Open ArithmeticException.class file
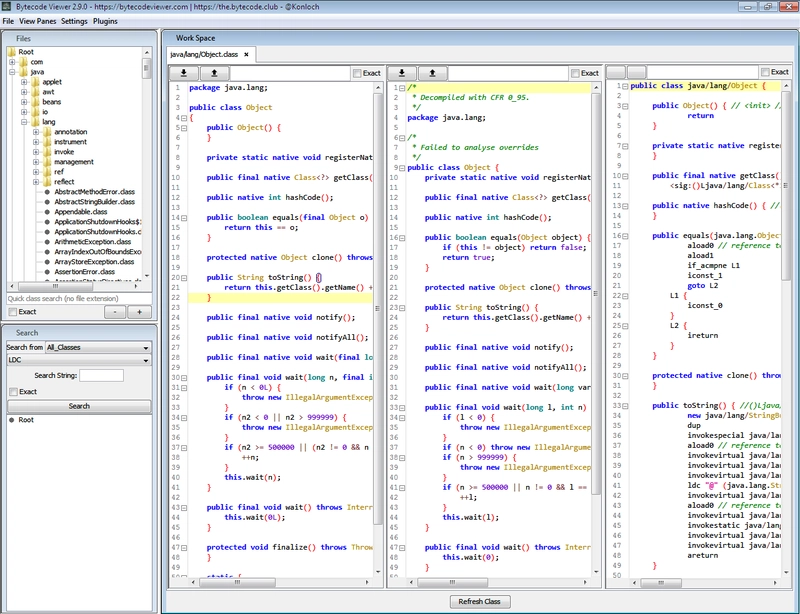Image resolution: width=800 pixels, height=614 pixels. (92, 242)
